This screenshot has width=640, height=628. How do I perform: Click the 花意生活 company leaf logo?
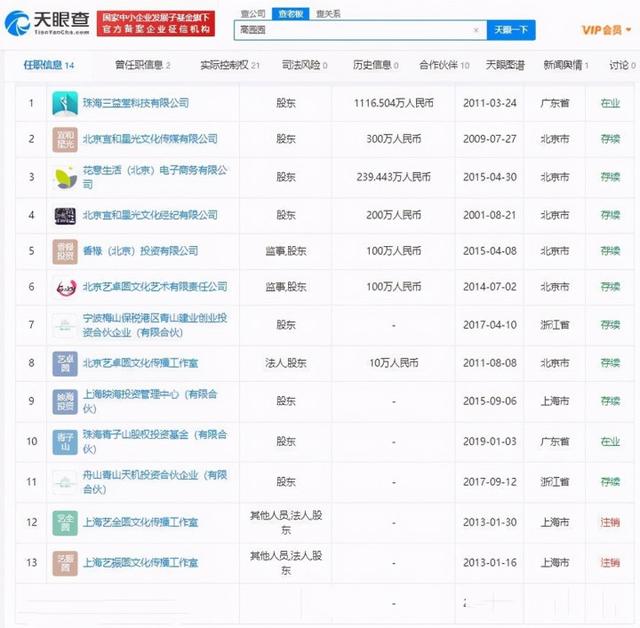point(65,177)
